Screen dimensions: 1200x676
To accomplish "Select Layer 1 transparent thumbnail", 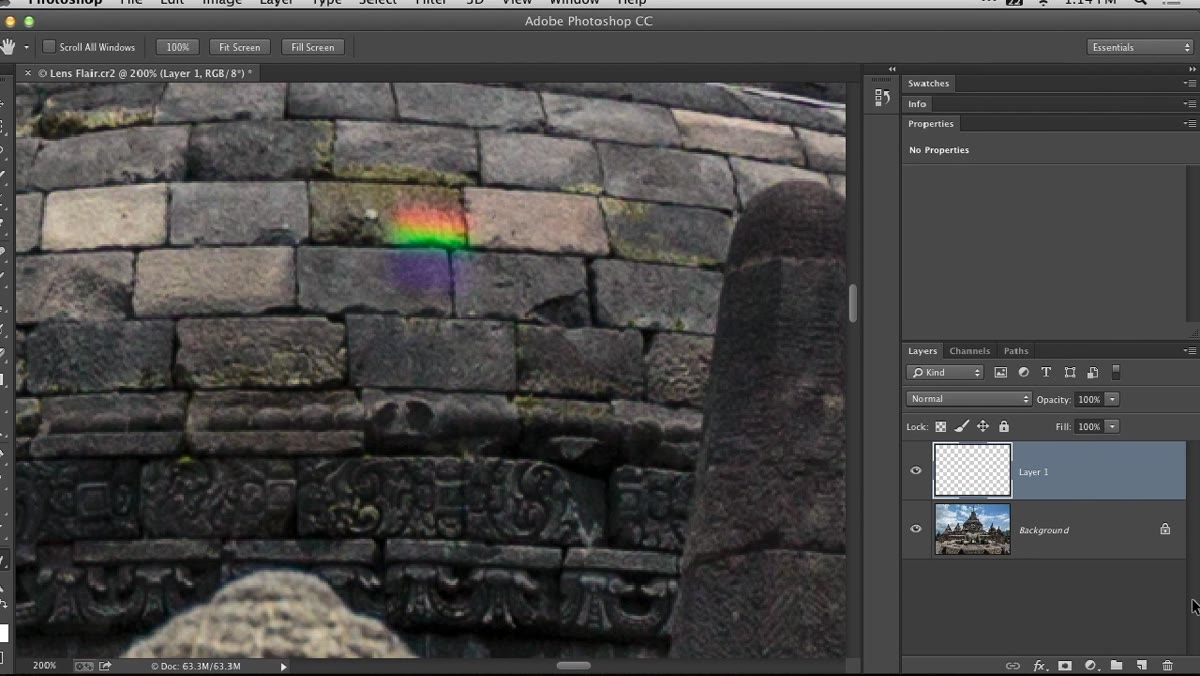I will point(972,470).
